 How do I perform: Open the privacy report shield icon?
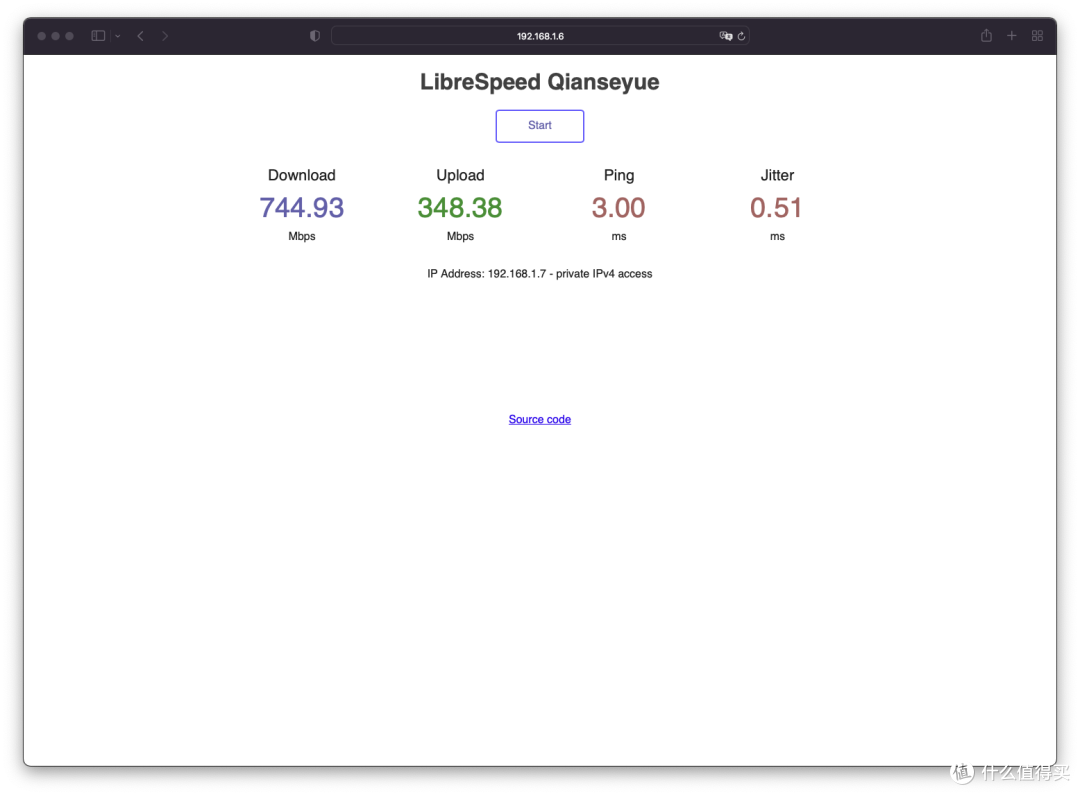[x=315, y=36]
